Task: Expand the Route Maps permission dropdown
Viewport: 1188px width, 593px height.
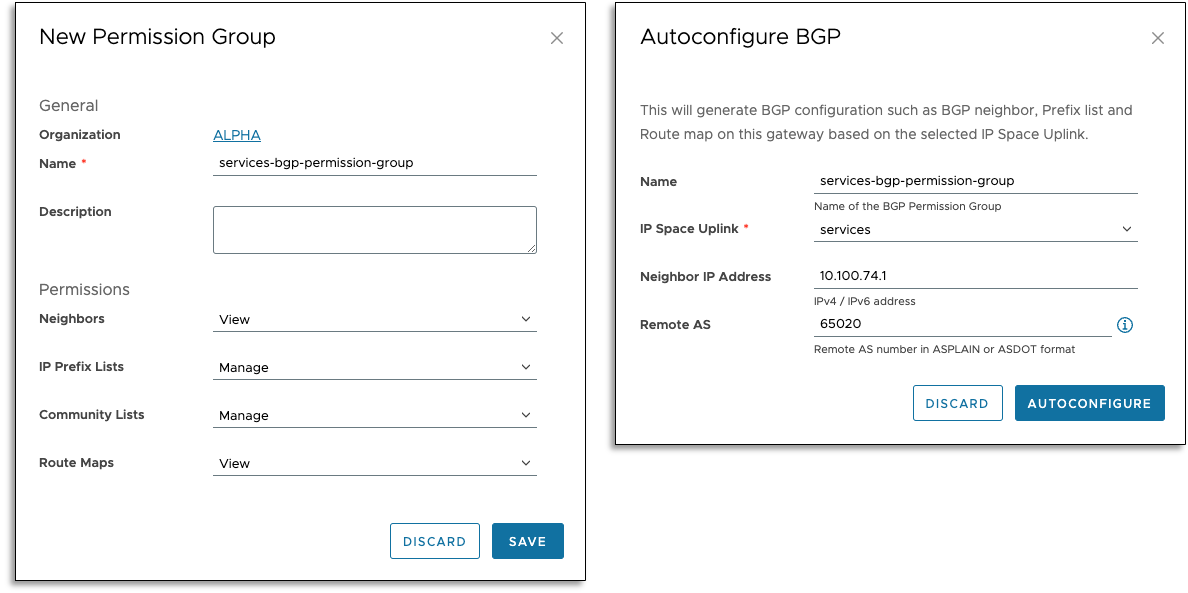Action: 375,464
